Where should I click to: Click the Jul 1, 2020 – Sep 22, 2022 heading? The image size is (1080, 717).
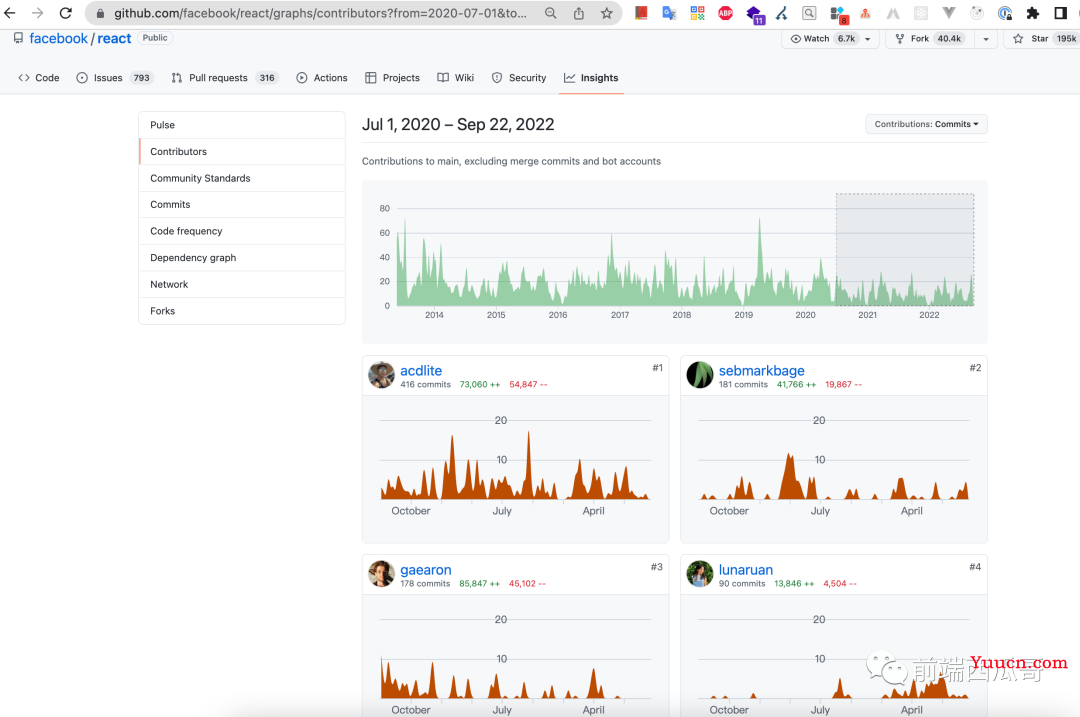pyautogui.click(x=458, y=125)
